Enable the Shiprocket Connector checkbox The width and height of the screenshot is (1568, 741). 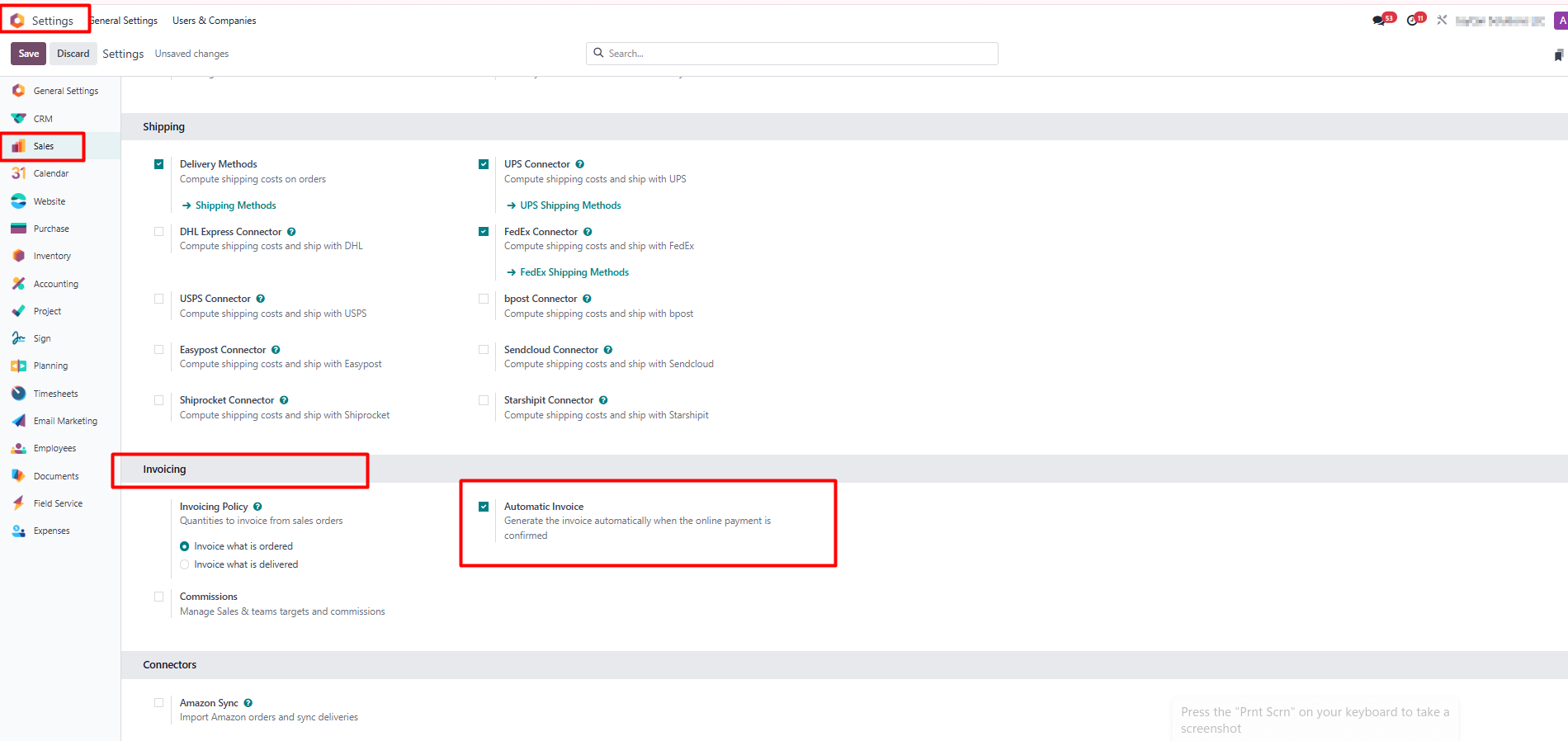click(x=158, y=400)
